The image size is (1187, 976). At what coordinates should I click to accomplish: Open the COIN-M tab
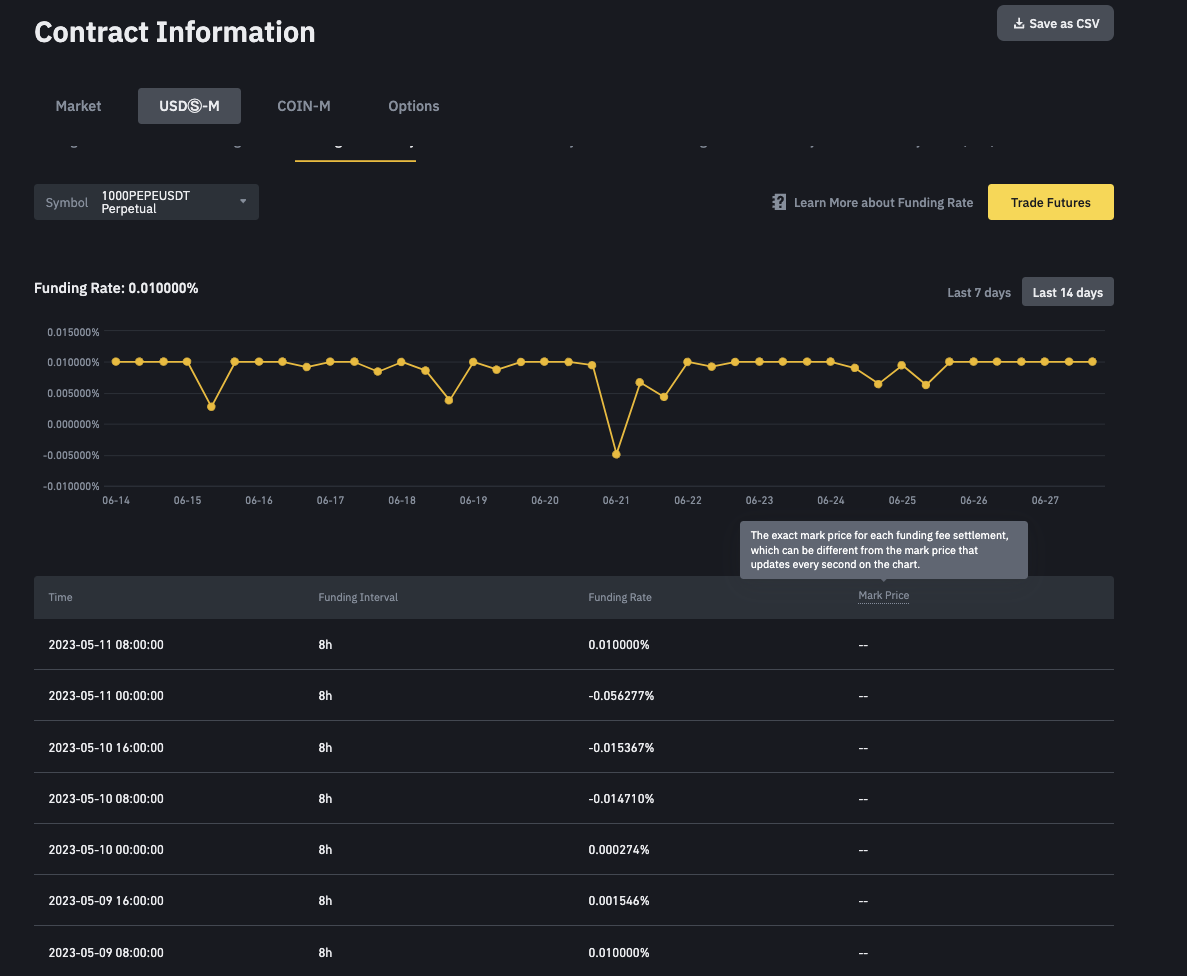(304, 106)
